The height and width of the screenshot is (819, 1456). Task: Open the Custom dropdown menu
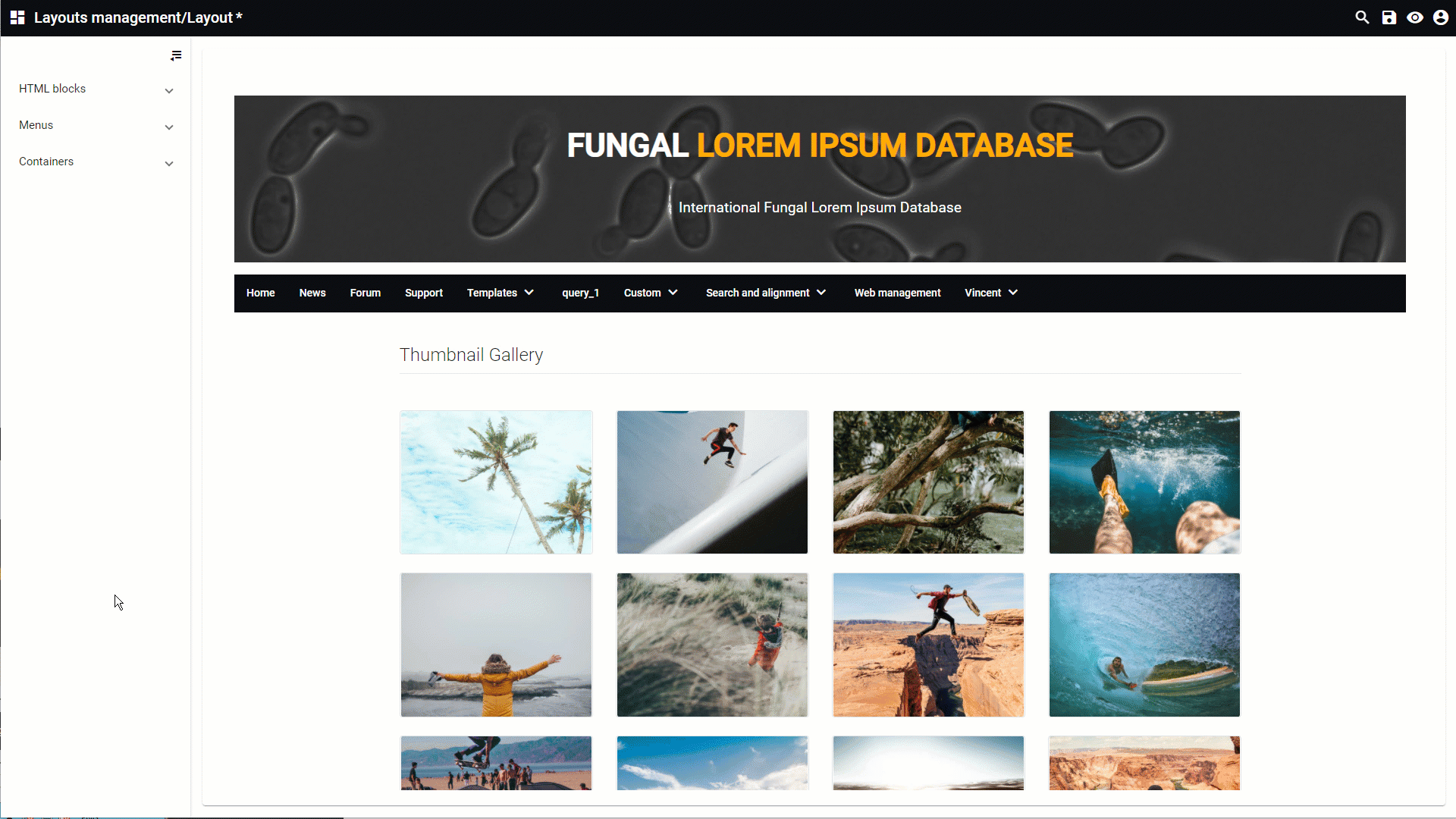tap(651, 293)
